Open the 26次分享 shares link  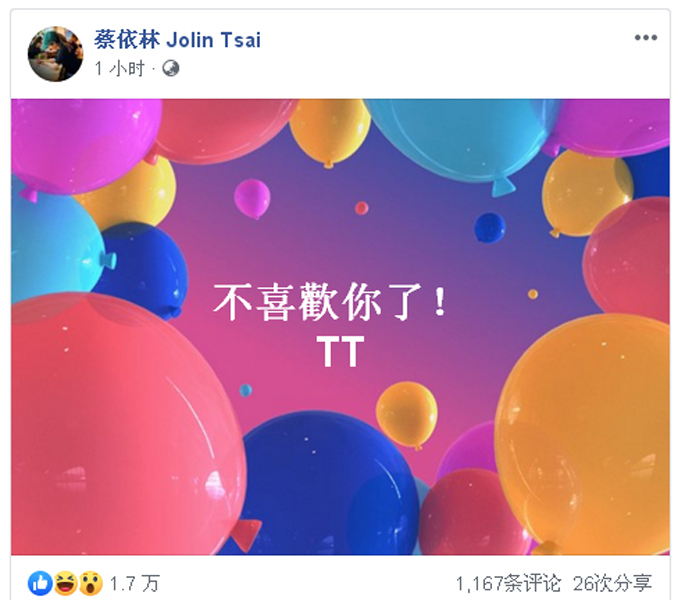(x=612, y=584)
